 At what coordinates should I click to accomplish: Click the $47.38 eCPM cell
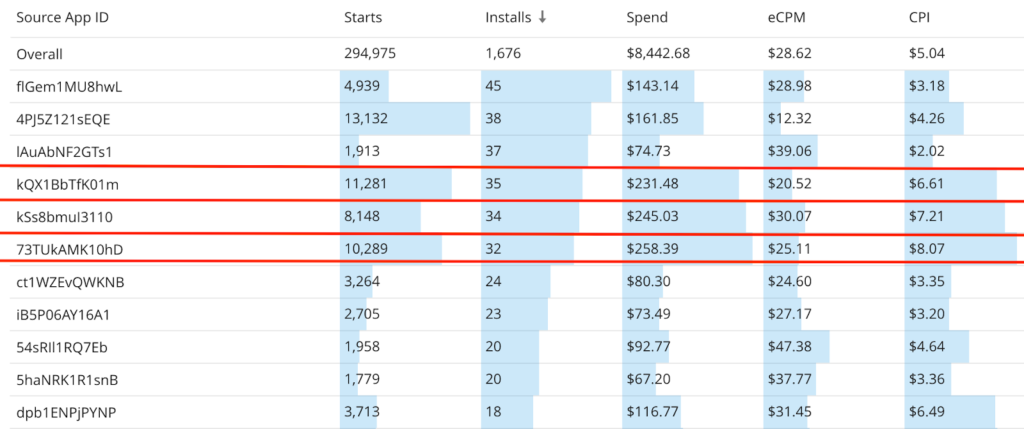coord(787,347)
